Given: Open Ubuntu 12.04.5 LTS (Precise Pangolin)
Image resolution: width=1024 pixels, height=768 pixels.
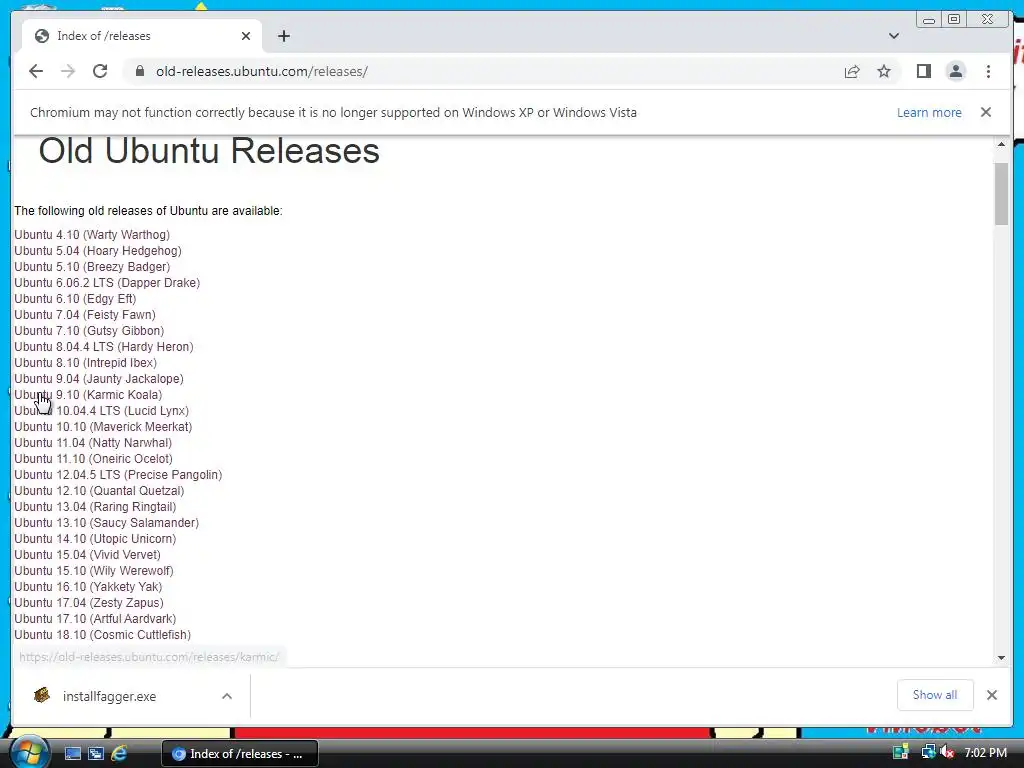Looking at the screenshot, I should click(118, 475).
